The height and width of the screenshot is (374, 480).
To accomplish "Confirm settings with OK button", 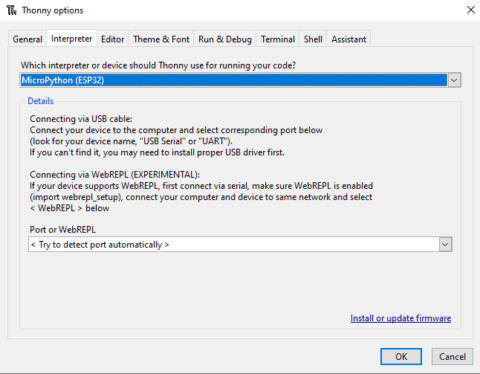I will pos(401,357).
